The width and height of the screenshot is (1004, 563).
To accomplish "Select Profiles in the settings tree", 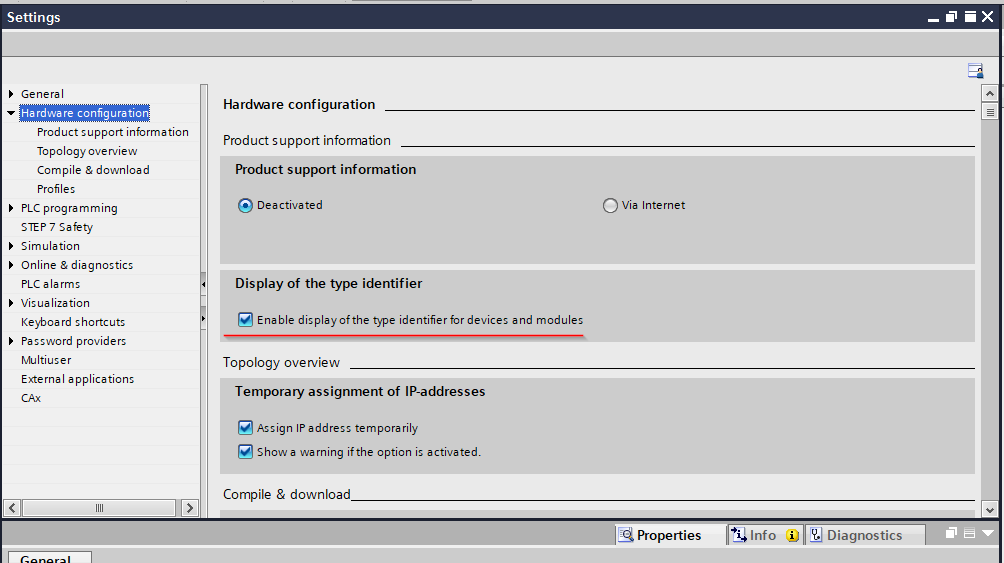I will tap(56, 189).
